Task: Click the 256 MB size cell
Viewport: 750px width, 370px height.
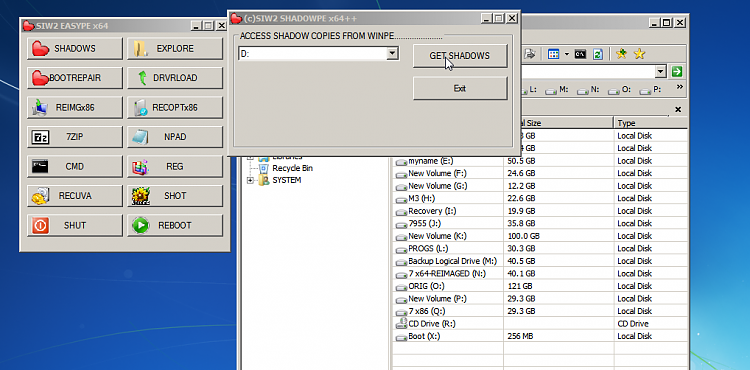Action: pos(520,337)
